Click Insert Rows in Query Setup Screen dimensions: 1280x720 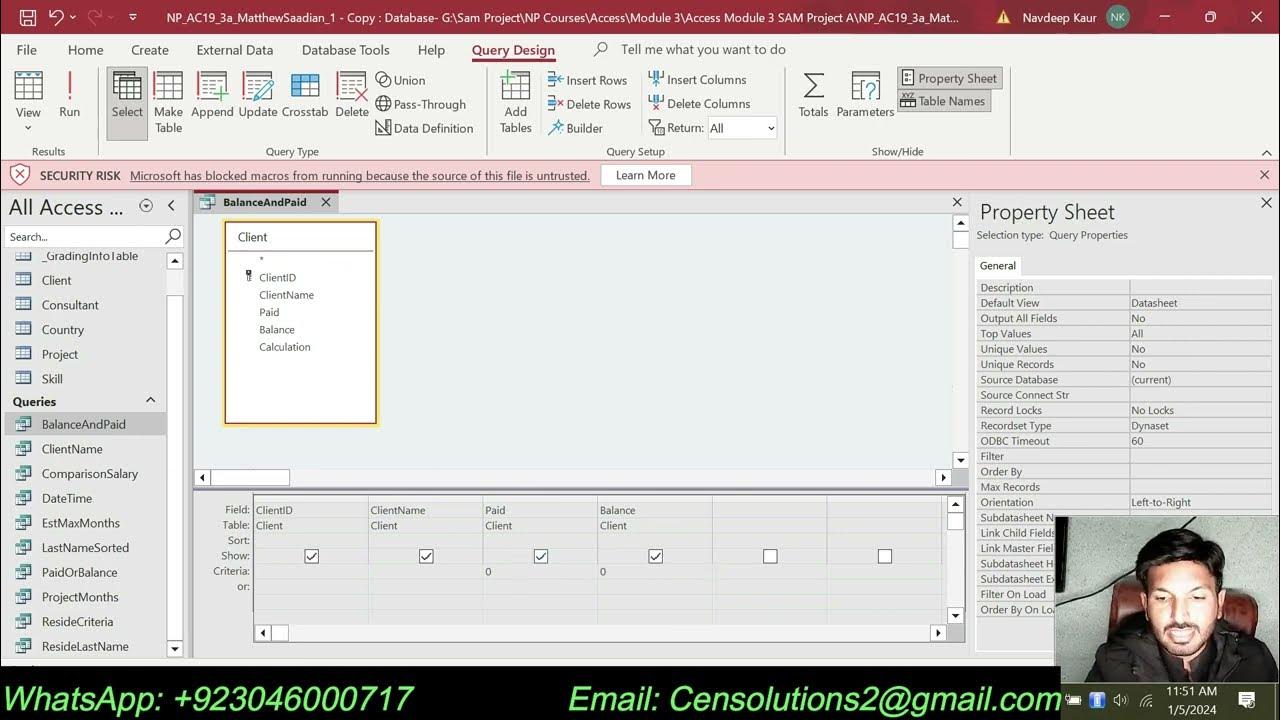pos(588,80)
